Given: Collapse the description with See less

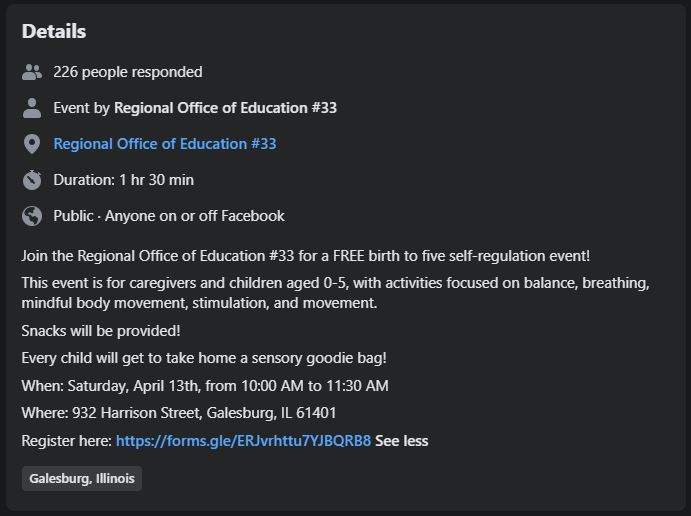Looking at the screenshot, I should click(401, 441).
